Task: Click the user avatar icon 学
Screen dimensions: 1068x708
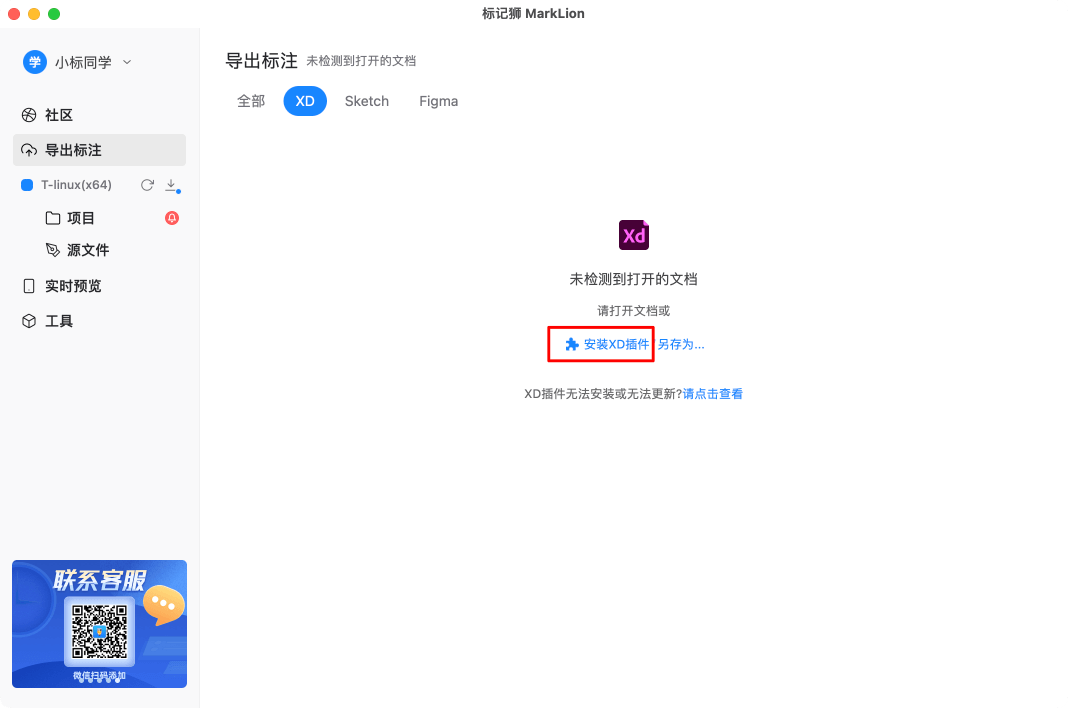Action: coord(35,62)
